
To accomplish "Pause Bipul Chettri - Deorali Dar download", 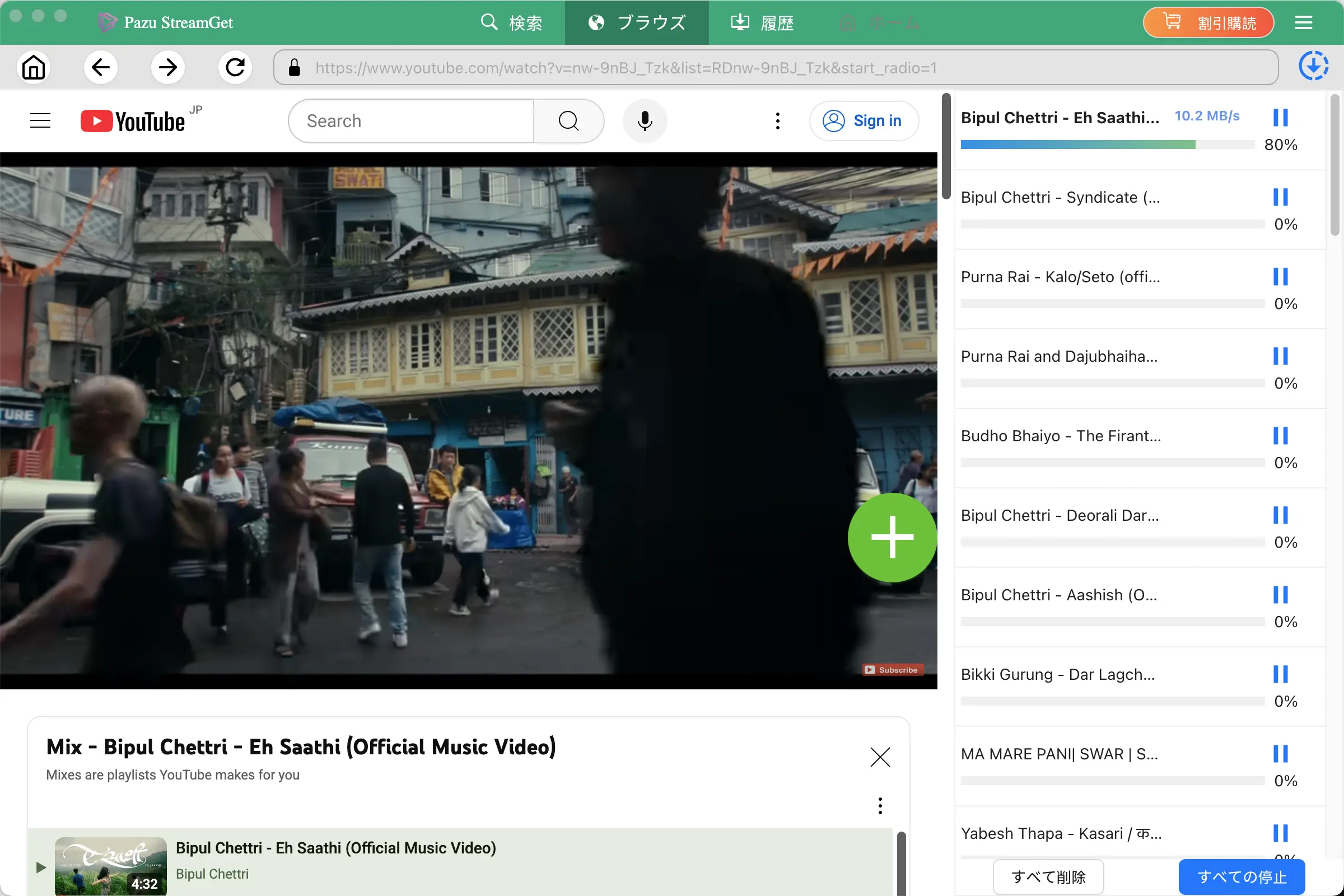I will point(1281,515).
